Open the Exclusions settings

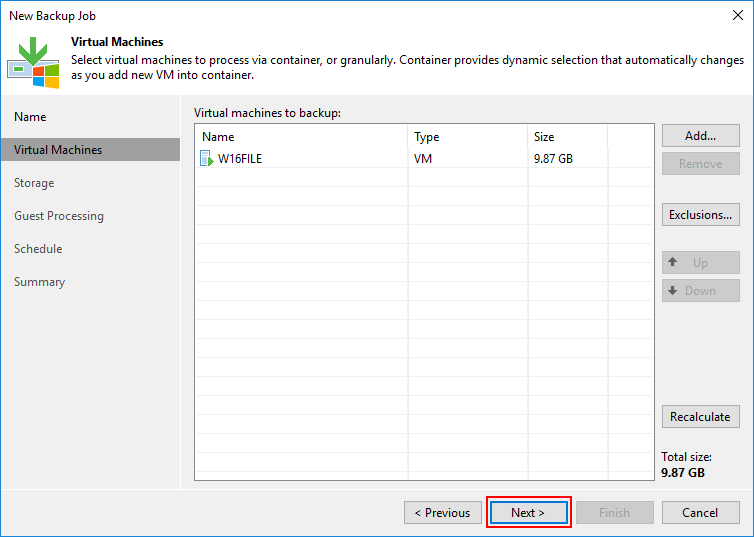click(701, 215)
